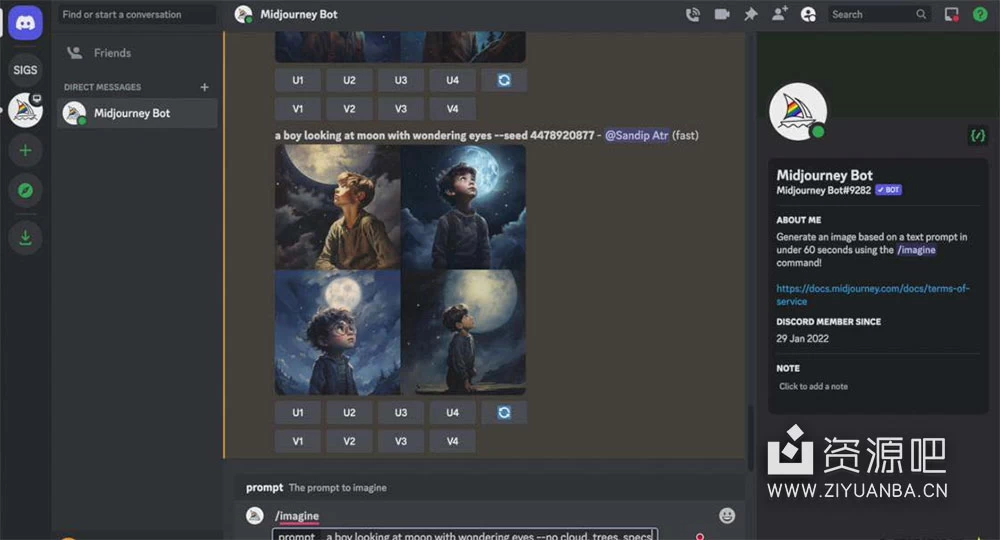Upscale image U2 in upper grid
1000x540 pixels.
coord(349,80)
